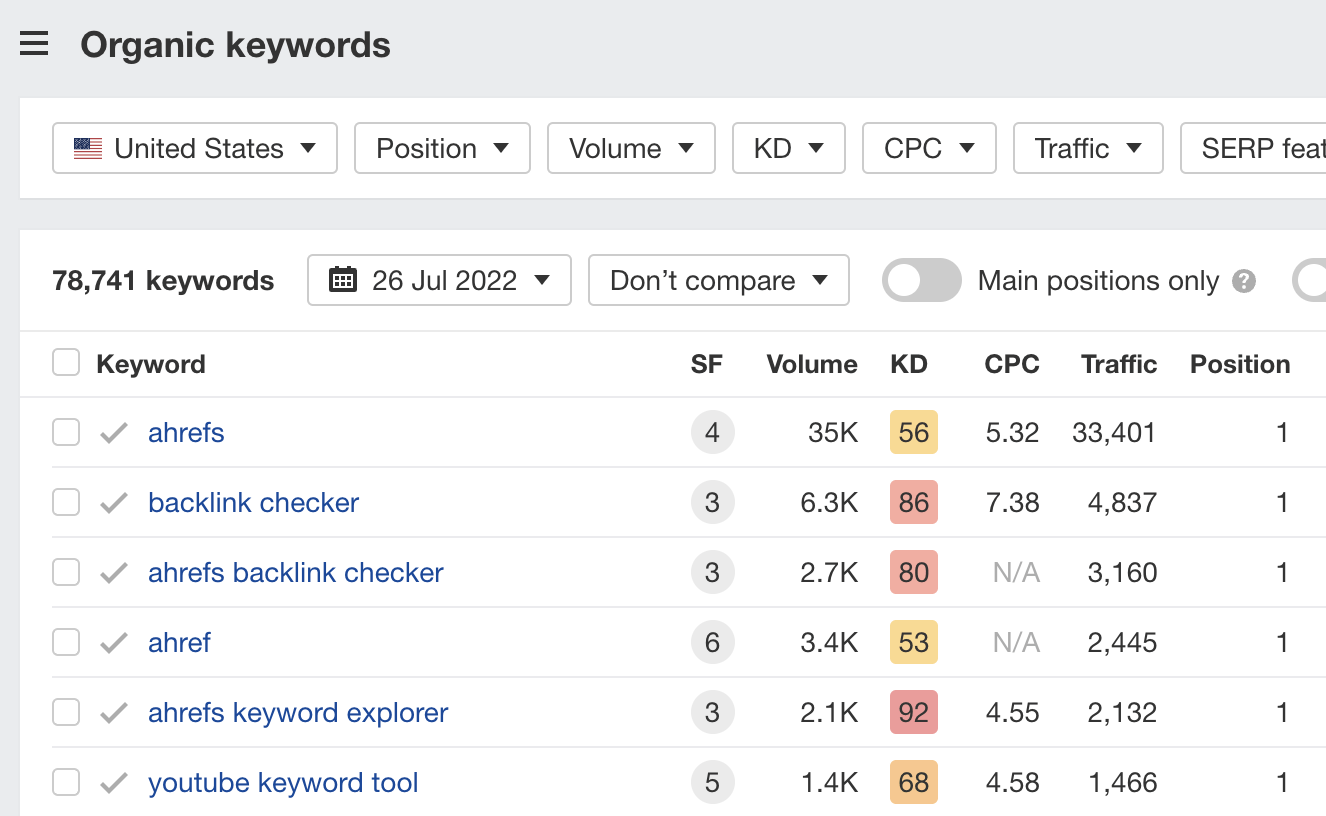
Task: Click the help icon beside Main positions only
Action: click(x=1244, y=281)
